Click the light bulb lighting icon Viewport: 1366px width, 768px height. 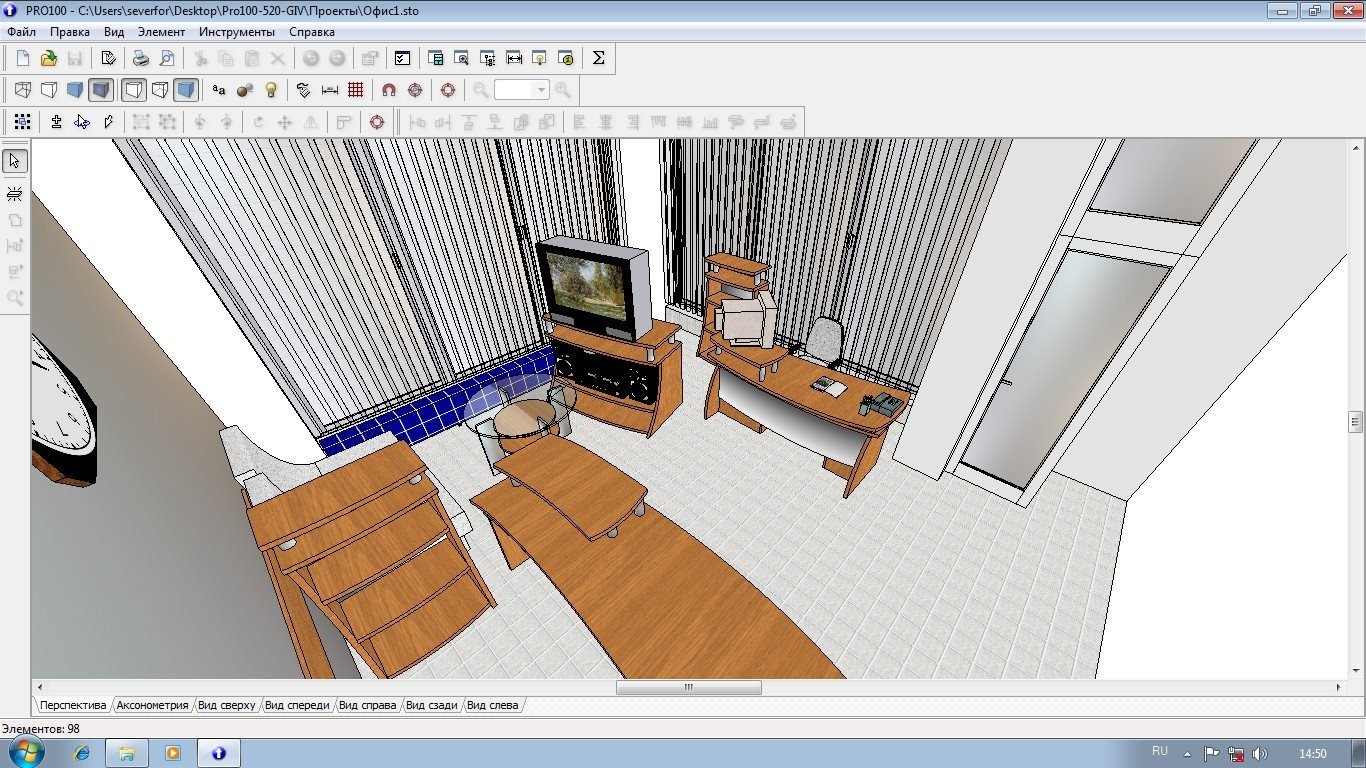pos(270,90)
